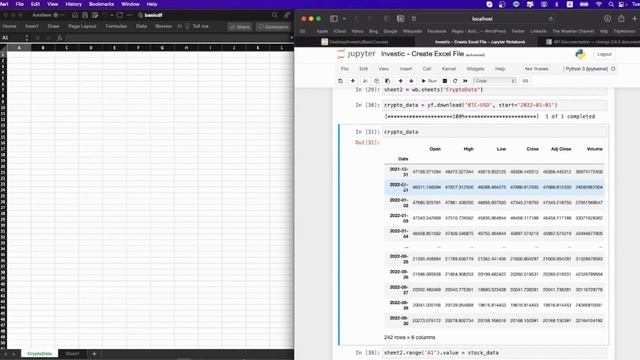Click the Excel select-all corner triangle
640x360 pixels.
(4, 48)
